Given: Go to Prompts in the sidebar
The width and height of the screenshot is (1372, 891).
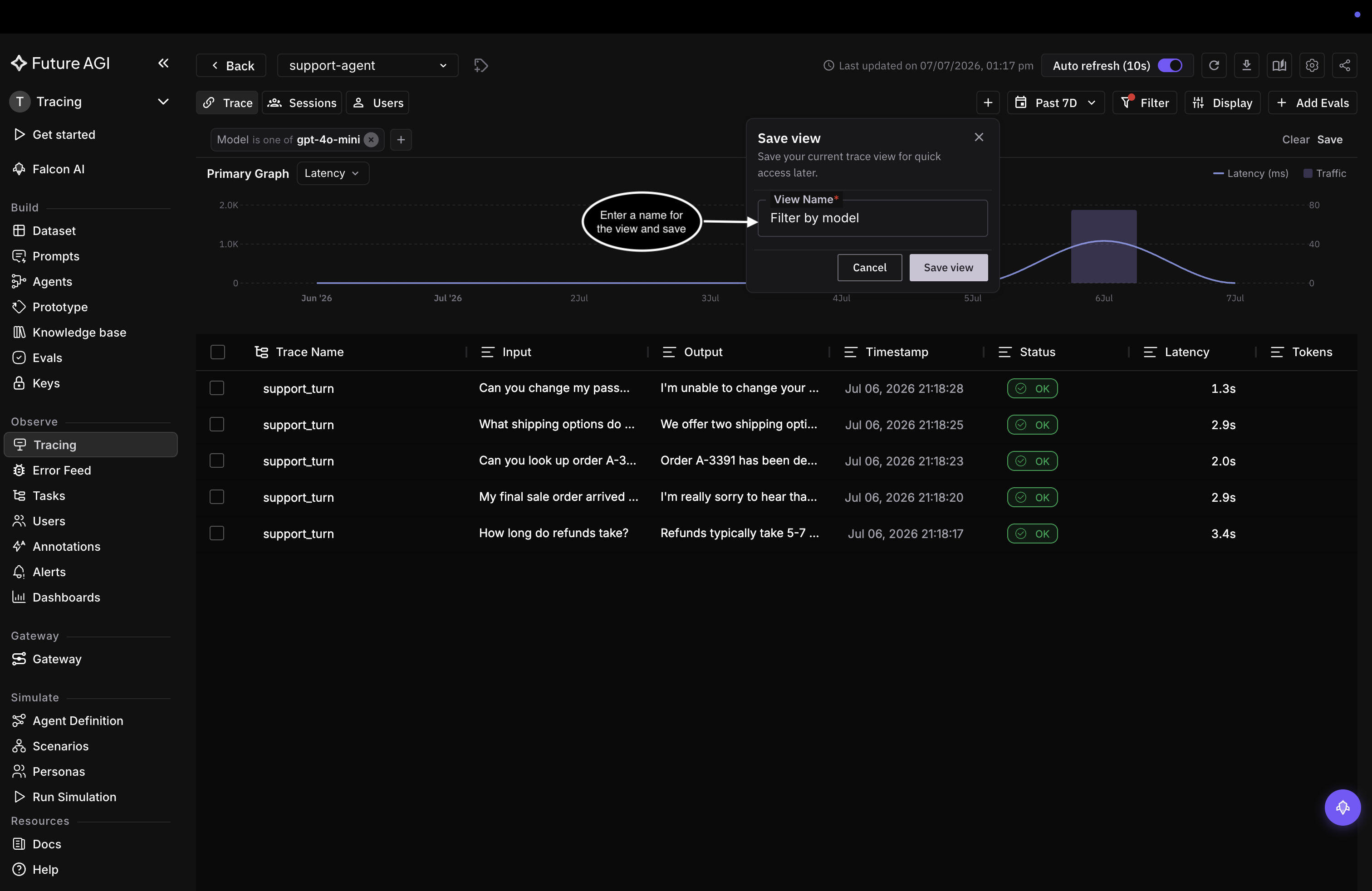Looking at the screenshot, I should [x=90, y=256].
